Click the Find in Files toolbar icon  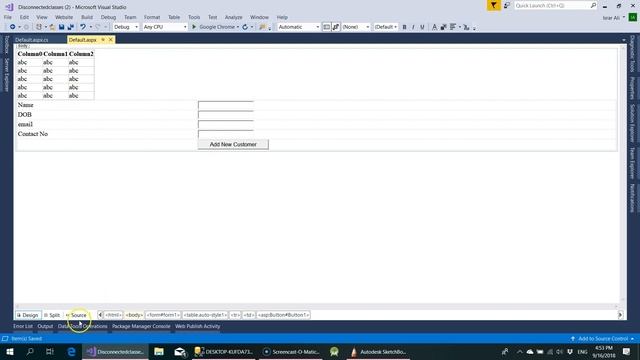tap(262, 27)
